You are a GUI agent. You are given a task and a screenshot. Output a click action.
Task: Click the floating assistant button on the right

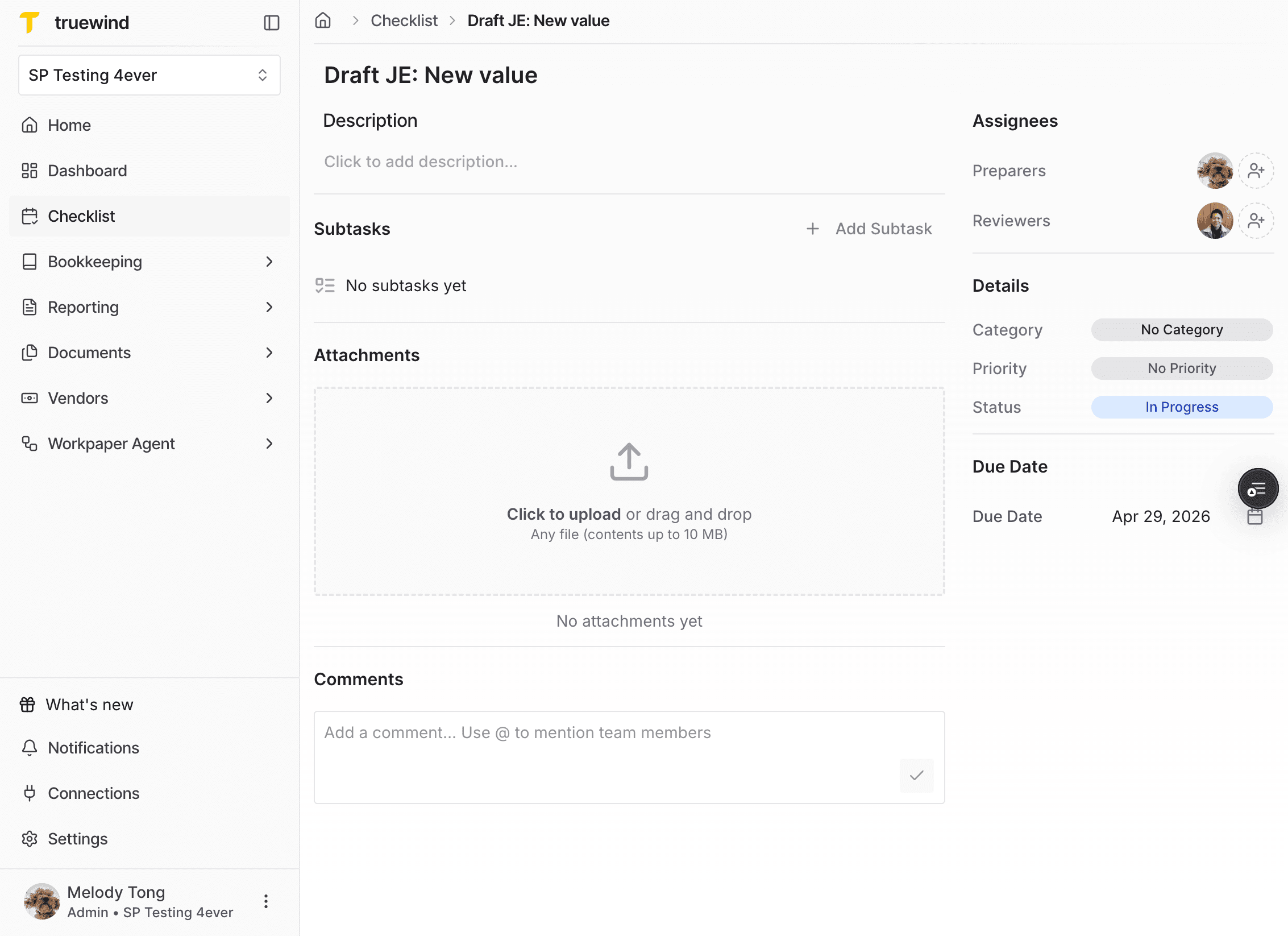click(1258, 488)
